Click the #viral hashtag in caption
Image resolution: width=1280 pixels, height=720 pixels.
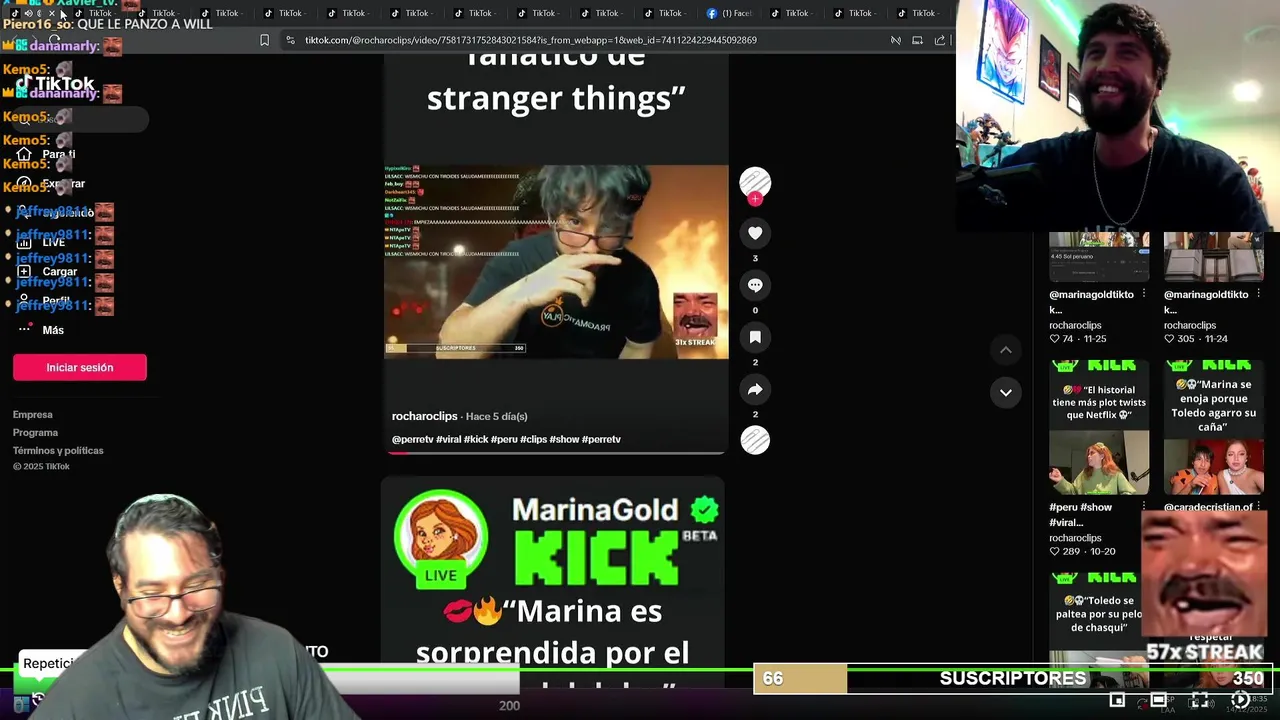tap(449, 439)
